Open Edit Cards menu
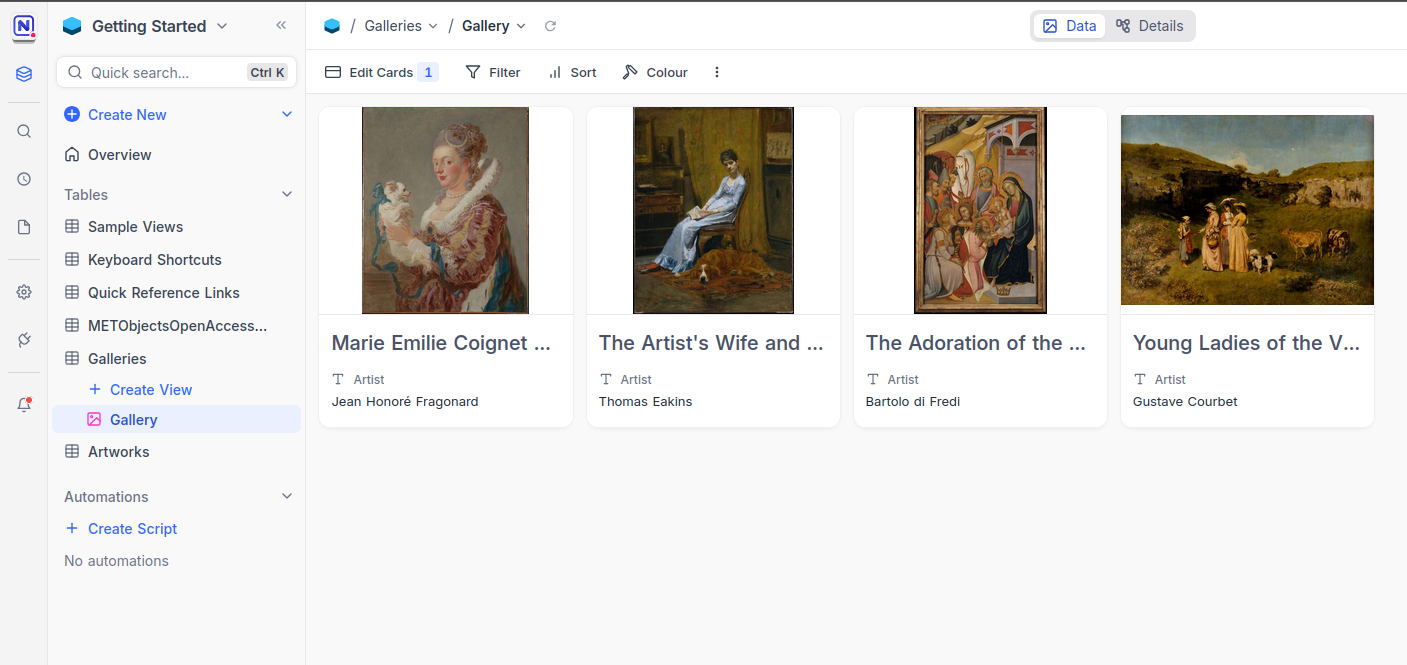This screenshot has width=1407, height=665. [381, 72]
